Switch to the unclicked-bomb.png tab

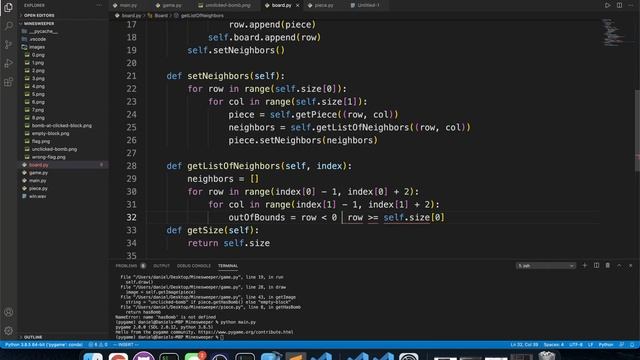click(228, 5)
